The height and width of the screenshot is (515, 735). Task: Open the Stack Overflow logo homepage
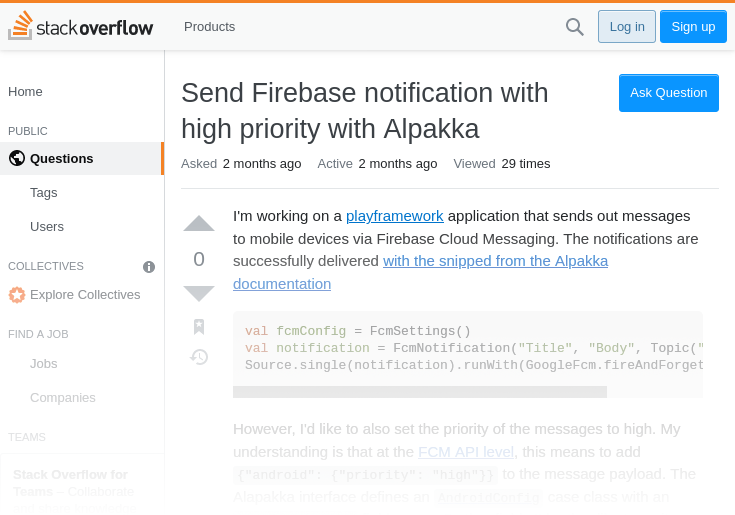coord(81,26)
